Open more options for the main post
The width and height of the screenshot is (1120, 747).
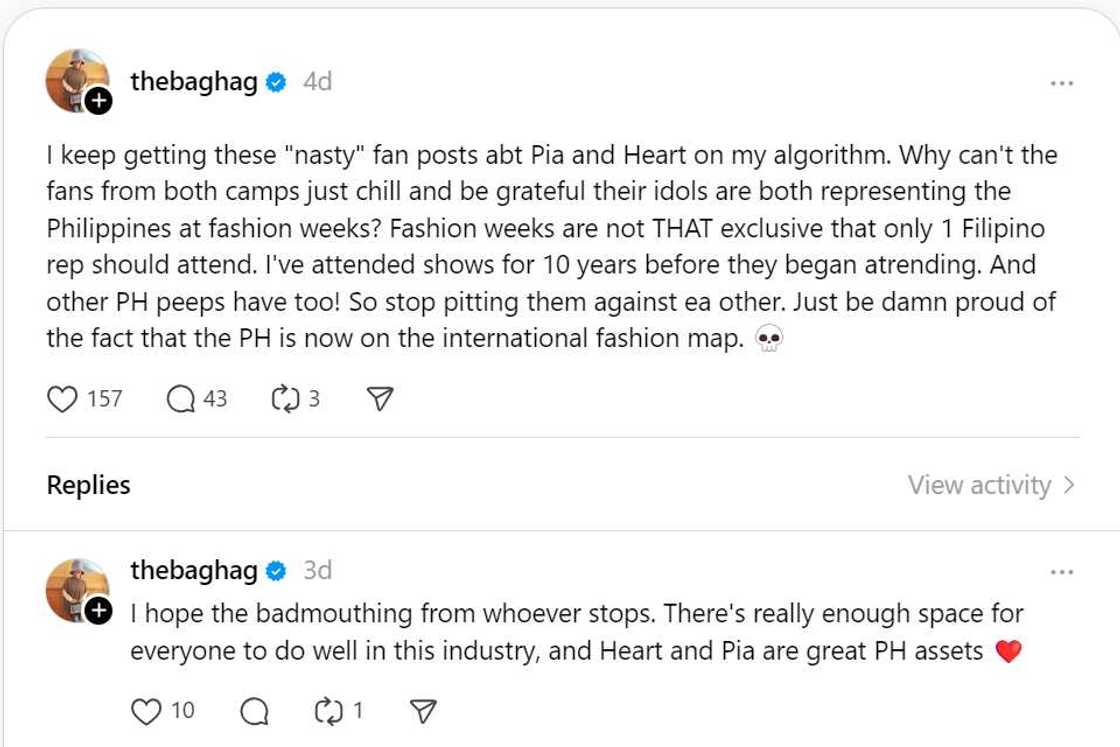click(x=1061, y=83)
